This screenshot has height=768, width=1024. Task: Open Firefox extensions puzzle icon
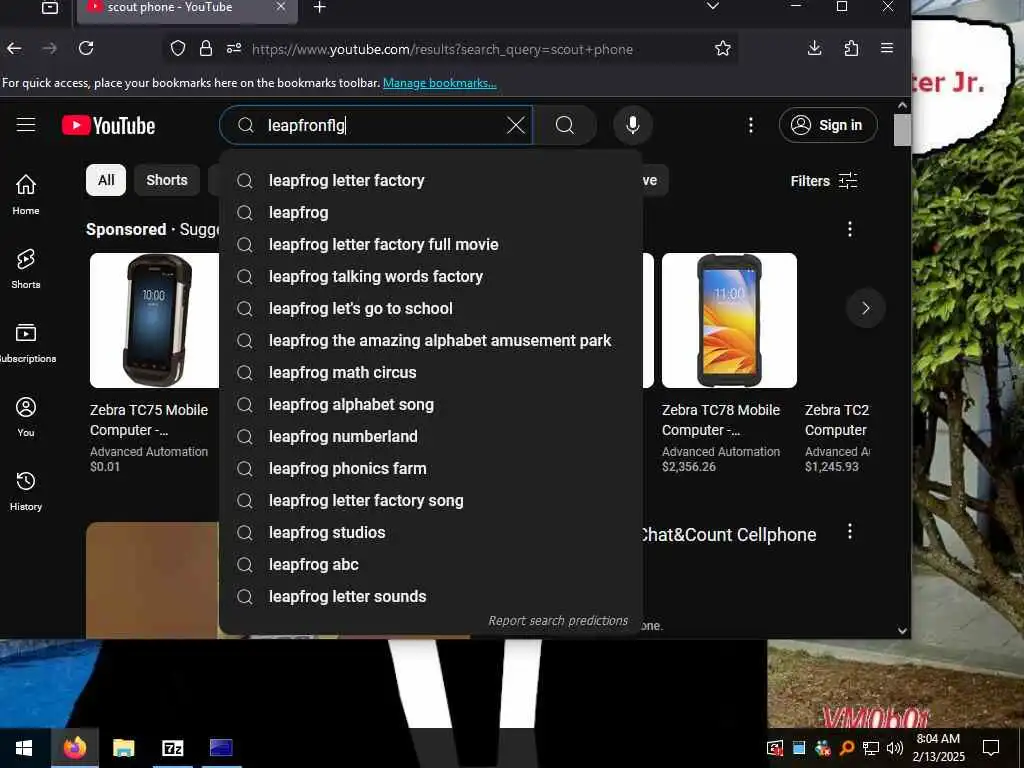[851, 48]
